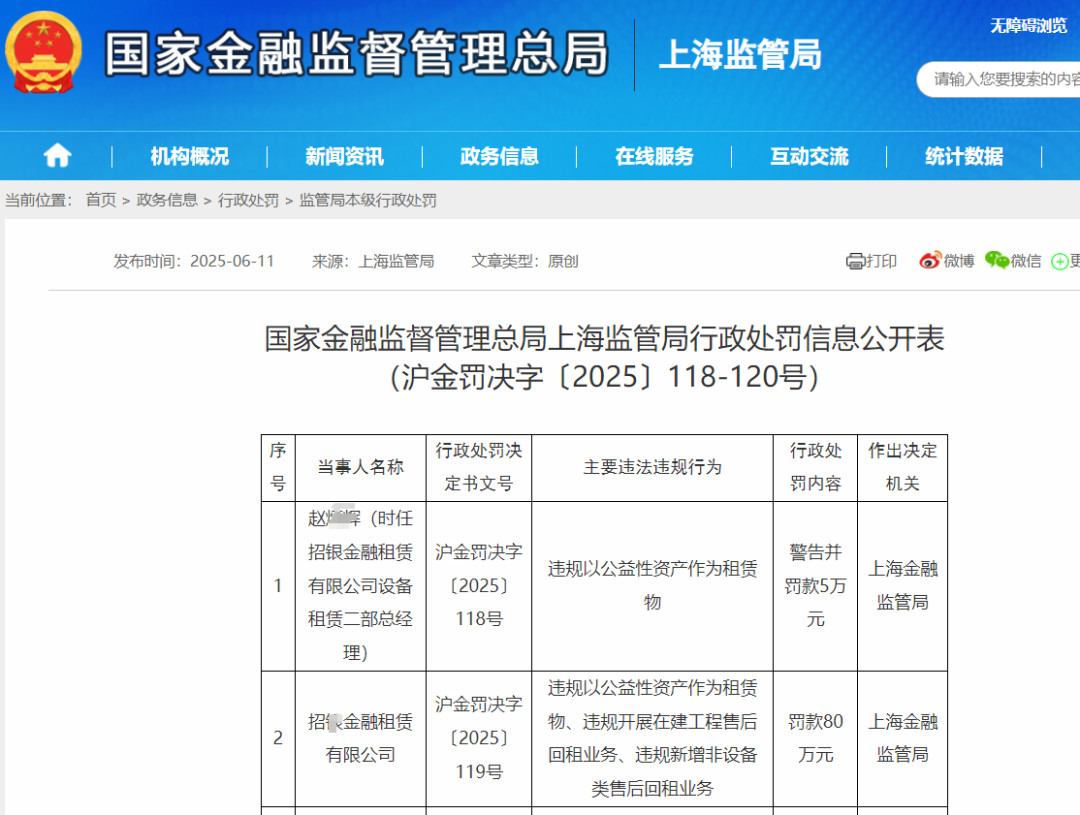Click the 国家金融监督管理总局 header title
Image resolution: width=1080 pixels, height=815 pixels.
[x=357, y=53]
